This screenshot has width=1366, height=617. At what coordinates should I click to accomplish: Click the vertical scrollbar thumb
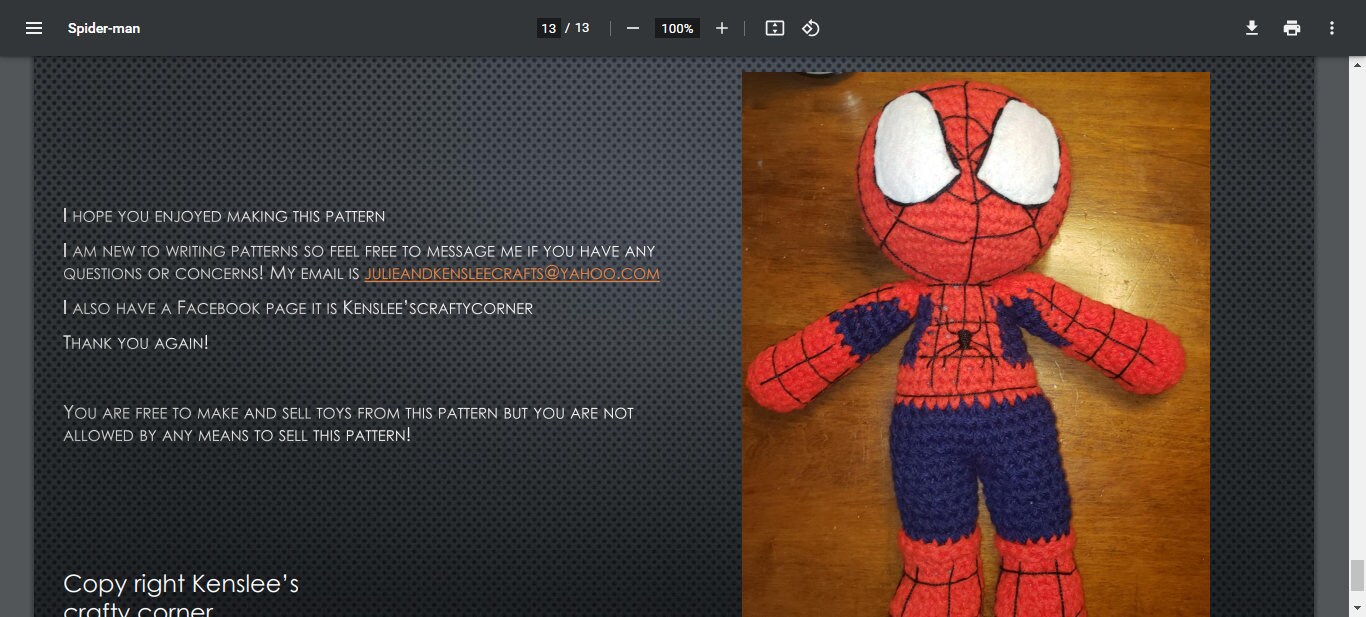[1357, 575]
